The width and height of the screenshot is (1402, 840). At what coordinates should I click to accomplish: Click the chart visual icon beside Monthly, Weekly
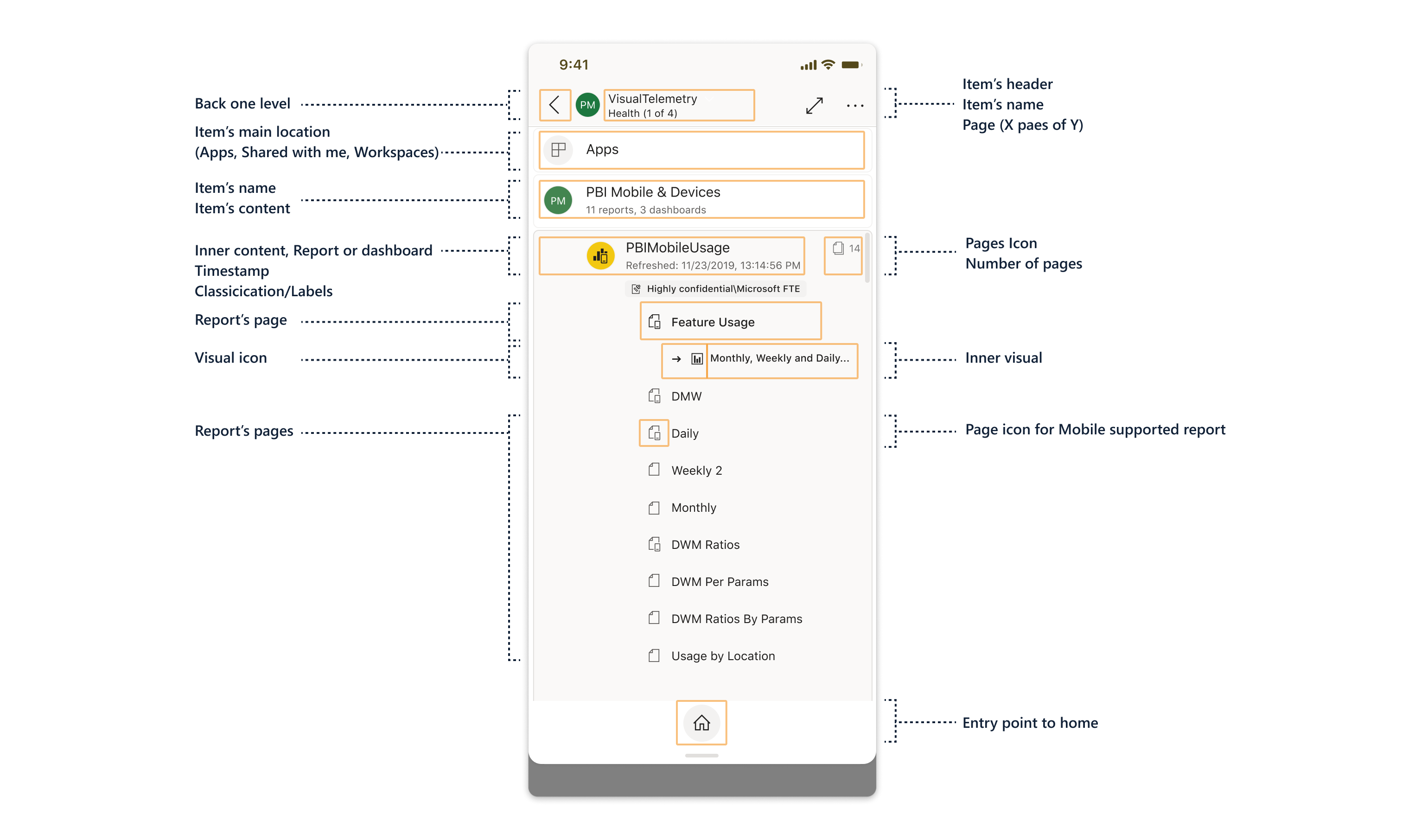(697, 359)
